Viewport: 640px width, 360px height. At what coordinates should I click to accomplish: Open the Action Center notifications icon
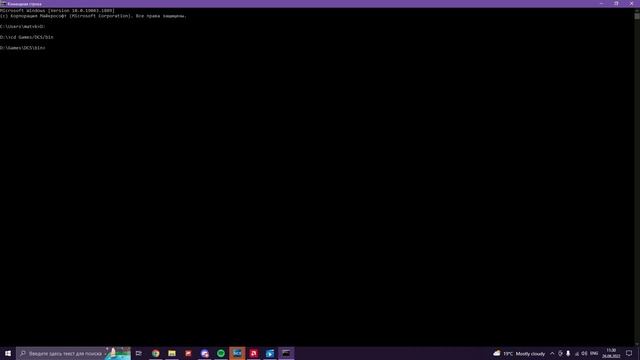point(629,353)
